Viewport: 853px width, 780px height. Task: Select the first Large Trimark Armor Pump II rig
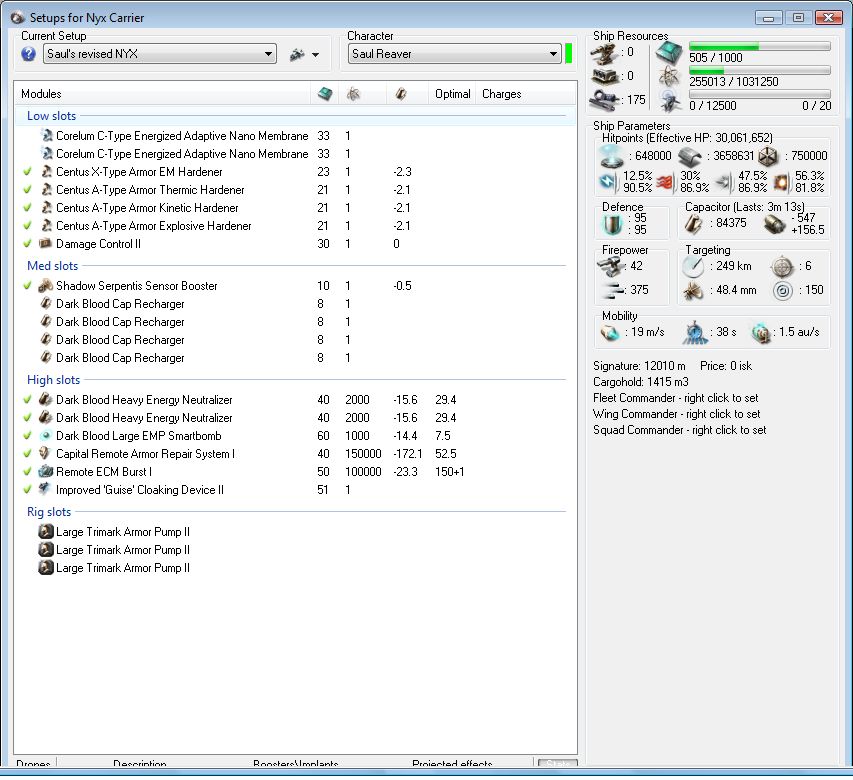[295, 532]
